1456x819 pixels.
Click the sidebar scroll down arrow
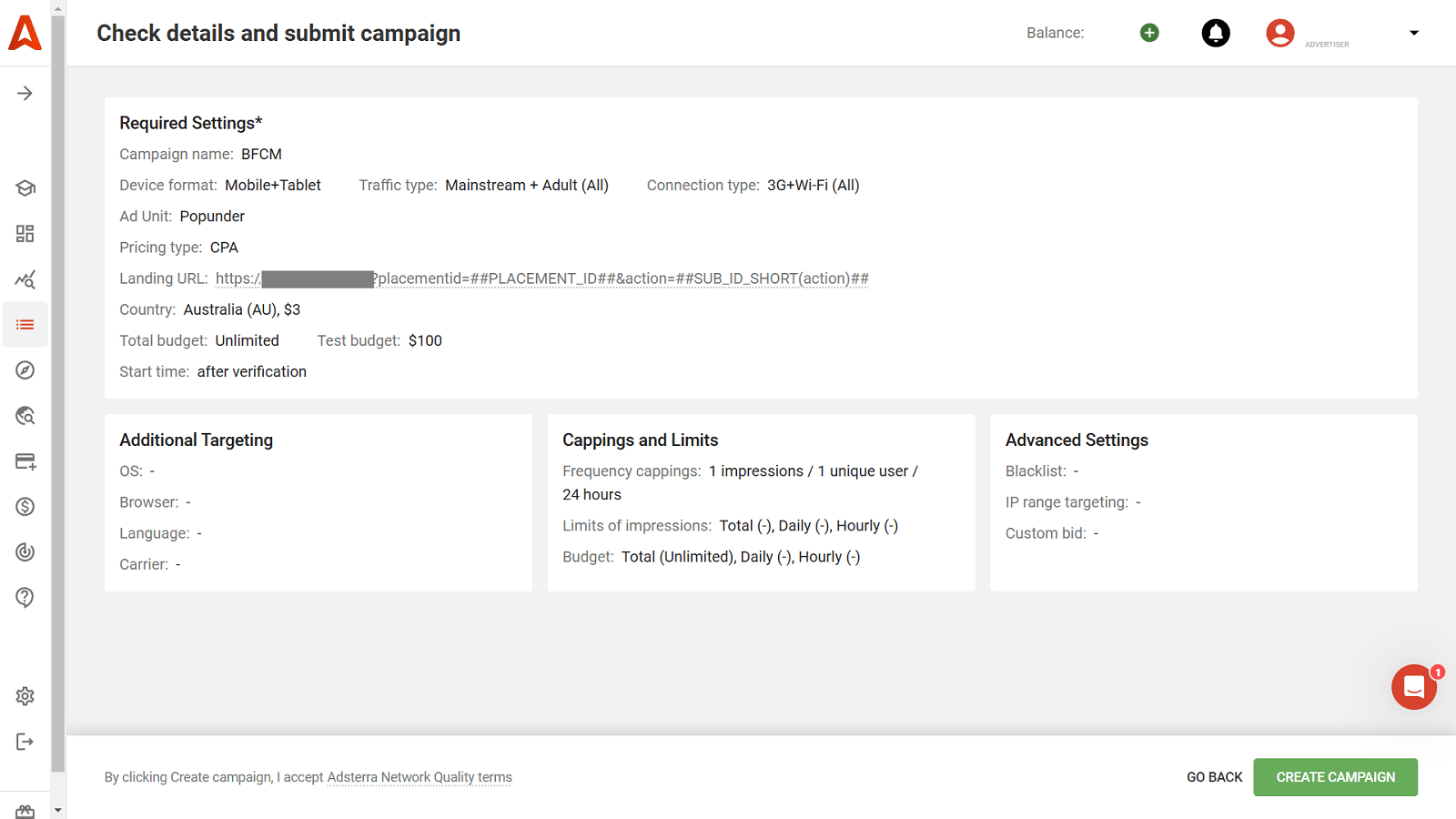pyautogui.click(x=58, y=810)
